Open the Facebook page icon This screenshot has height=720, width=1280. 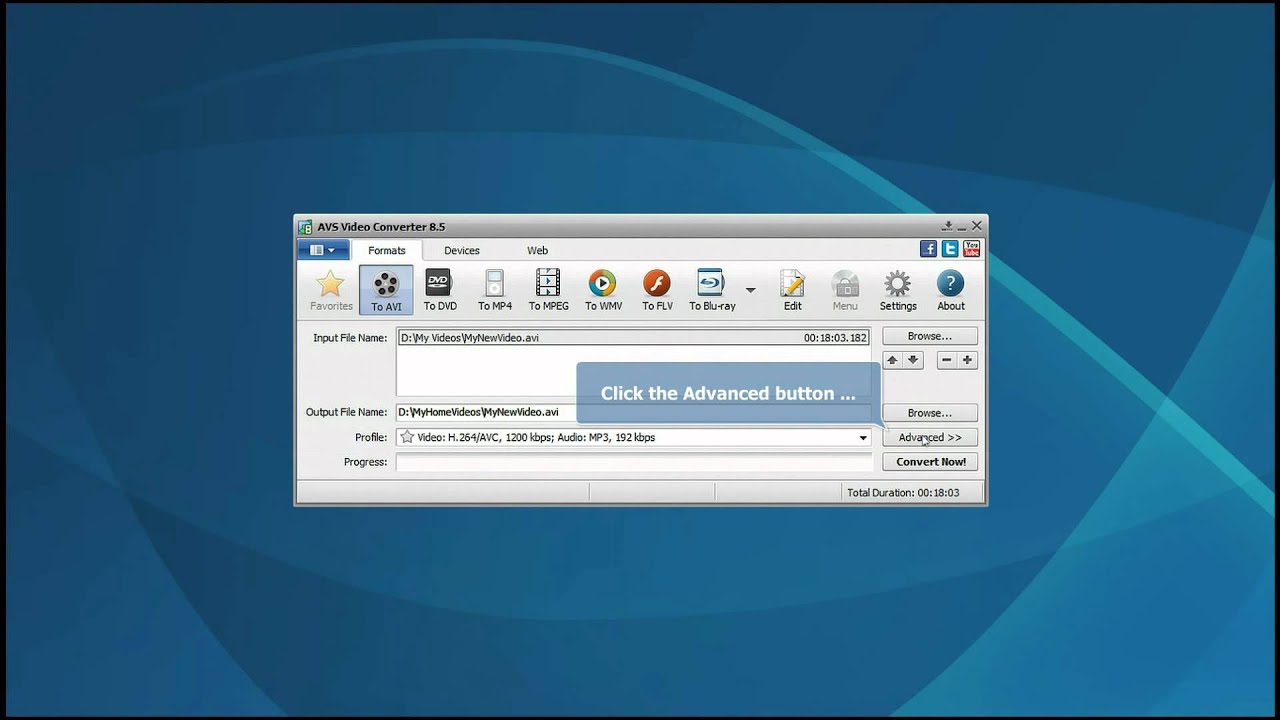(929, 249)
